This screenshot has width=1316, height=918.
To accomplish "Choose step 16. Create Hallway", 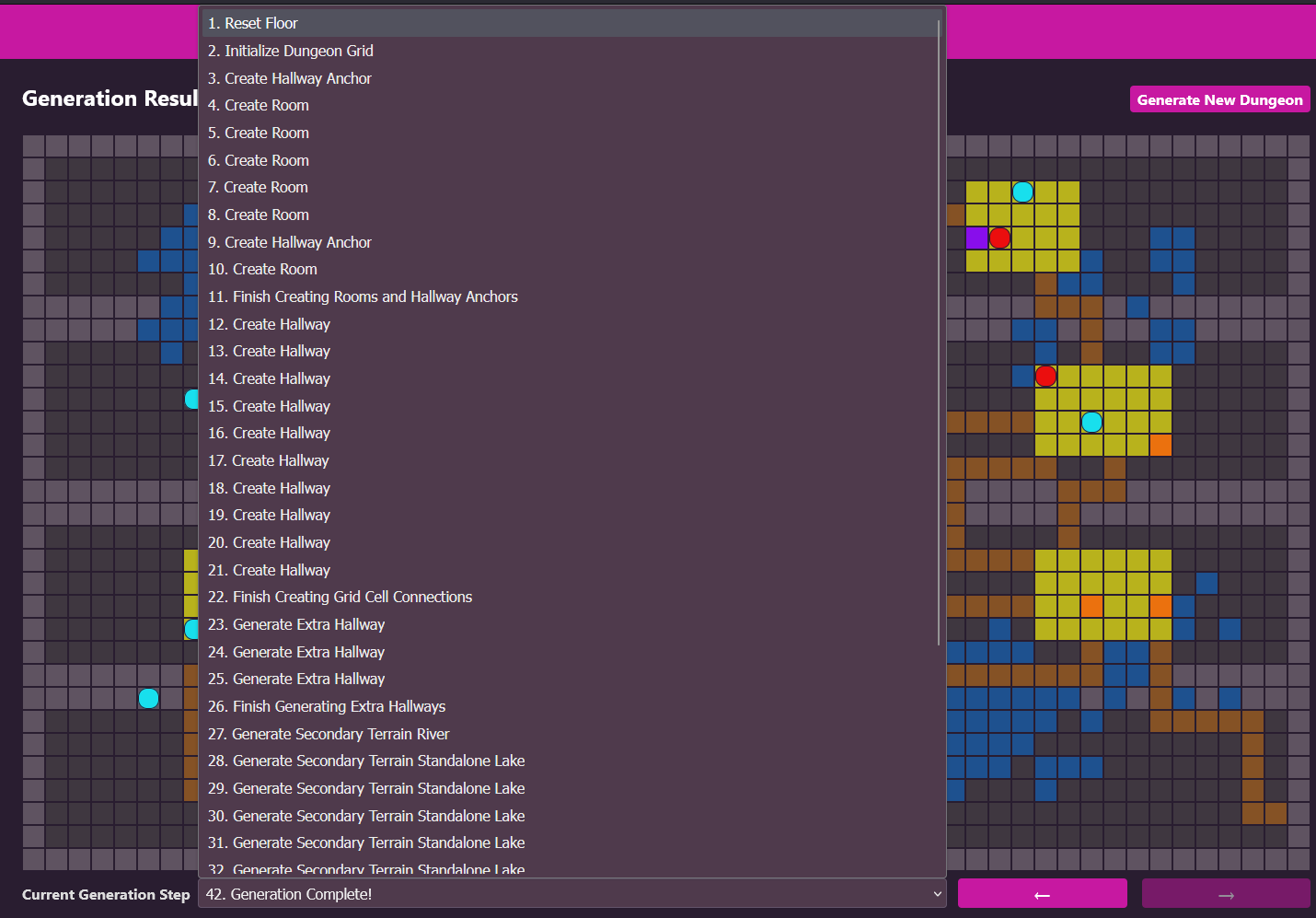I will coord(571,433).
